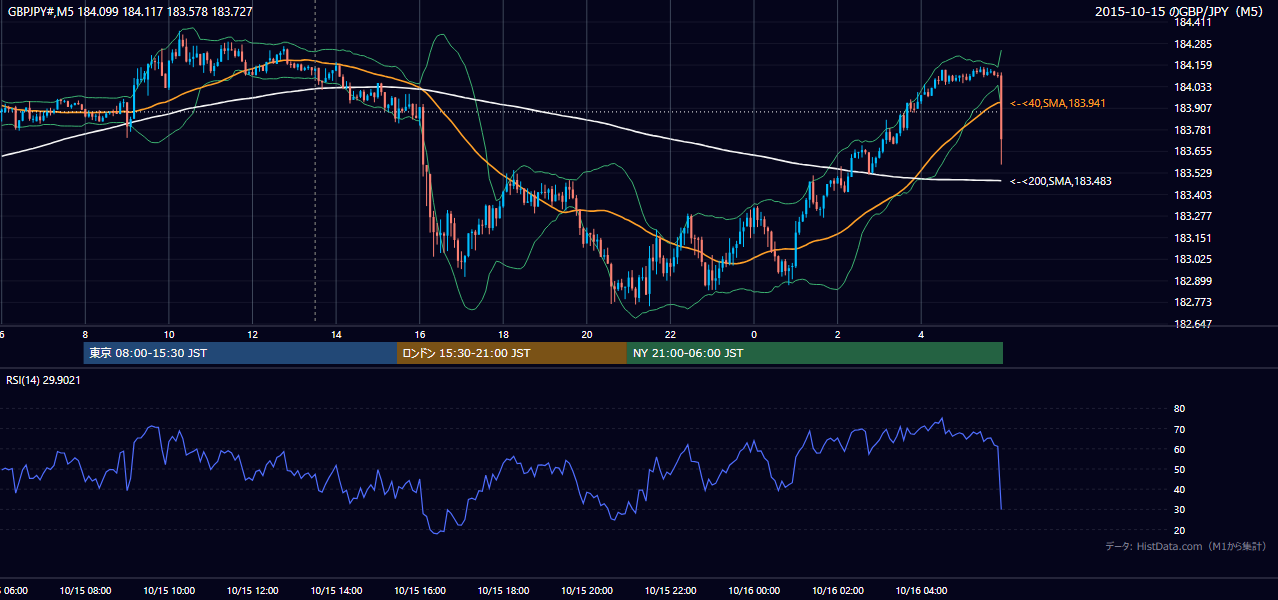Click RSI axis level 30
Viewport: 1278px width, 600px height.
1179,509
